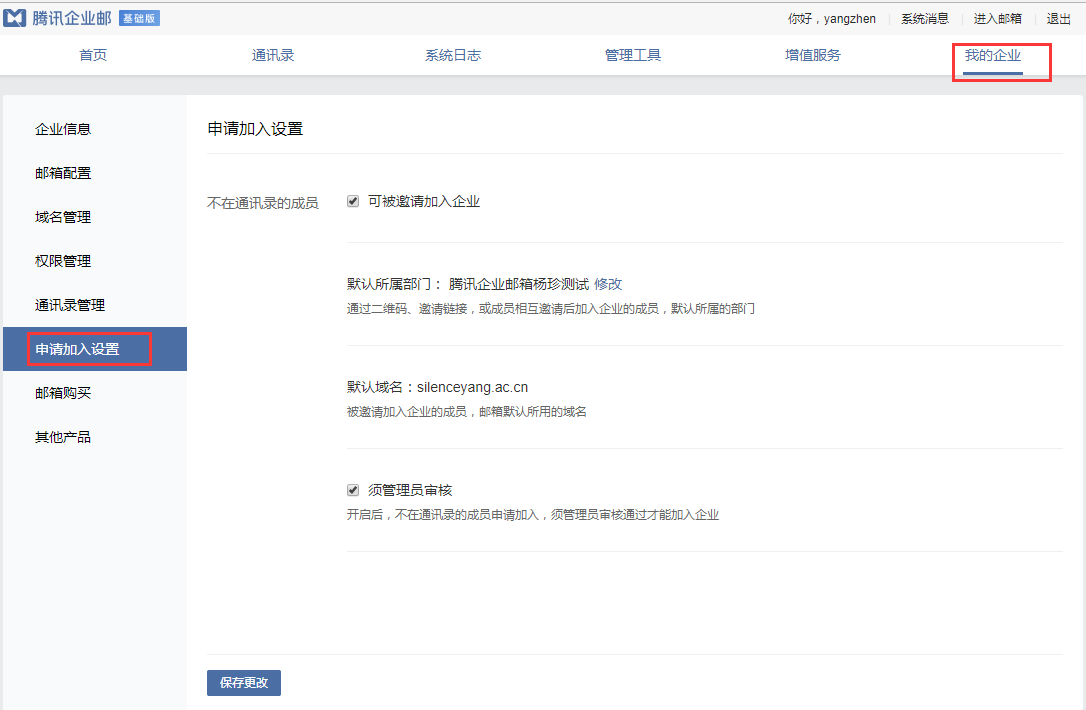Viewport: 1086px width, 710px height.
Task: Go to the 管理工具 tab
Action: click(633, 55)
